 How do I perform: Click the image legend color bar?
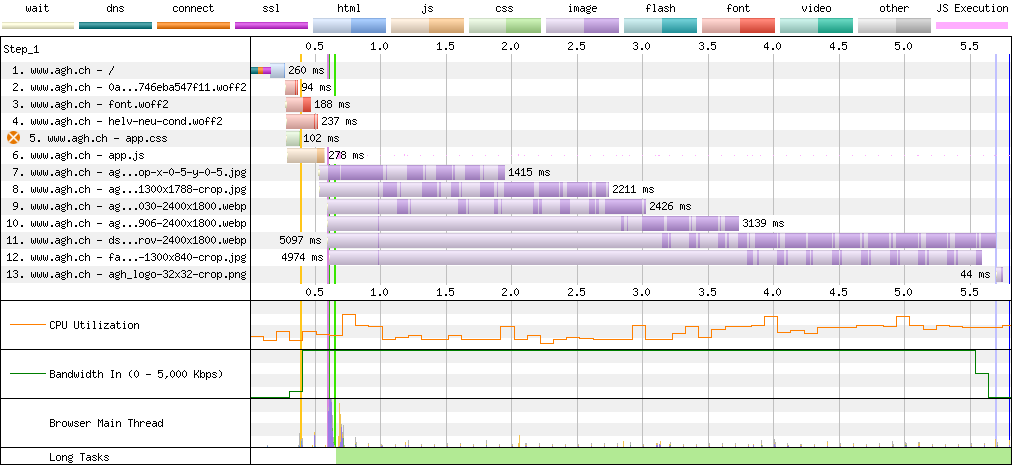tap(583, 26)
